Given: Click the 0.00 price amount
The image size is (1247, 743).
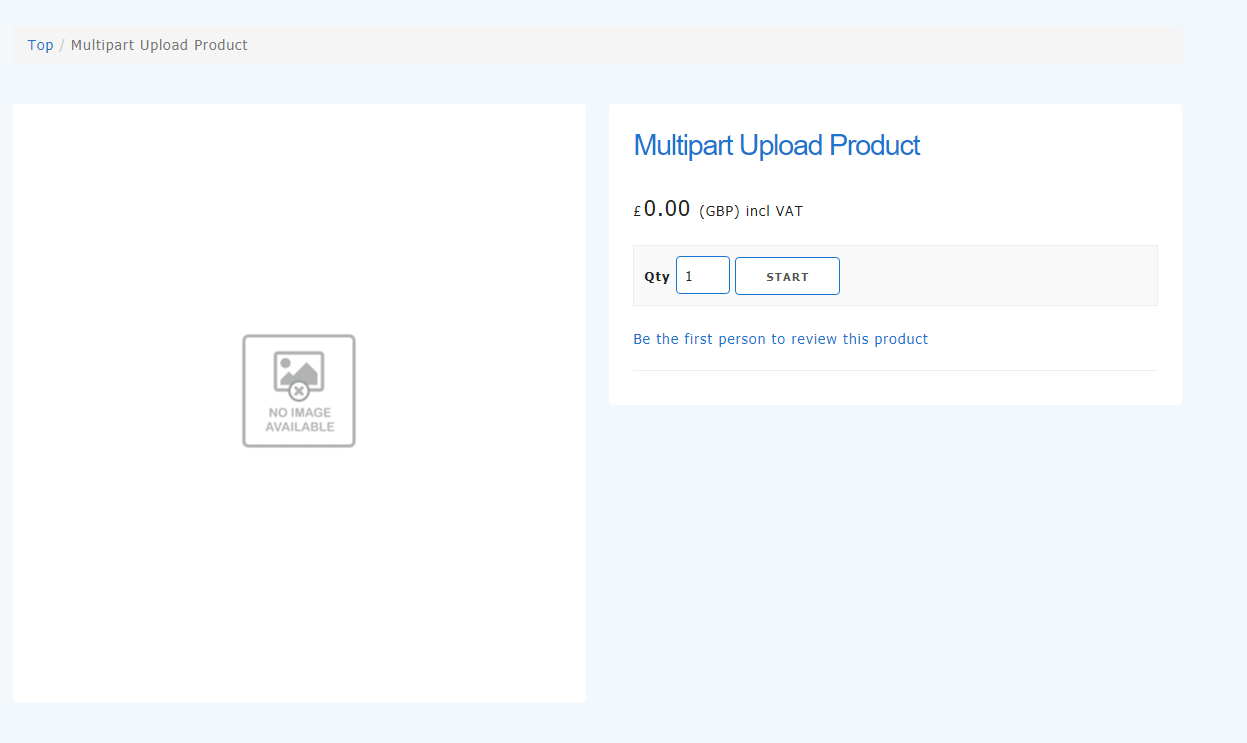Looking at the screenshot, I should point(666,209).
